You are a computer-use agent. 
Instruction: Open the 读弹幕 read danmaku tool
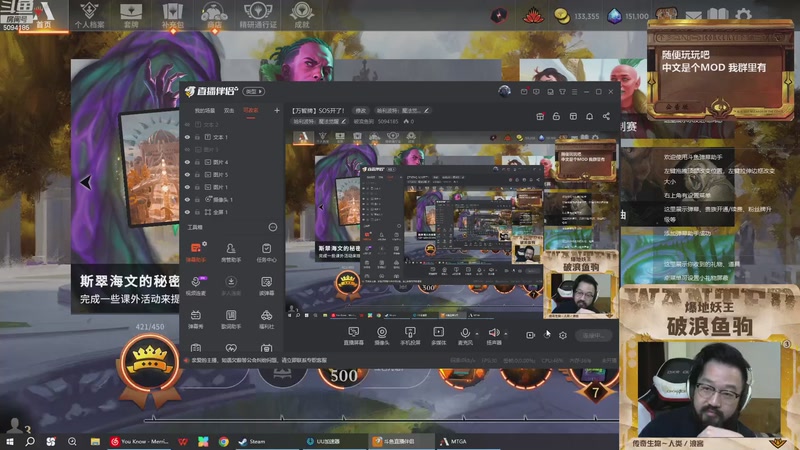click(266, 286)
